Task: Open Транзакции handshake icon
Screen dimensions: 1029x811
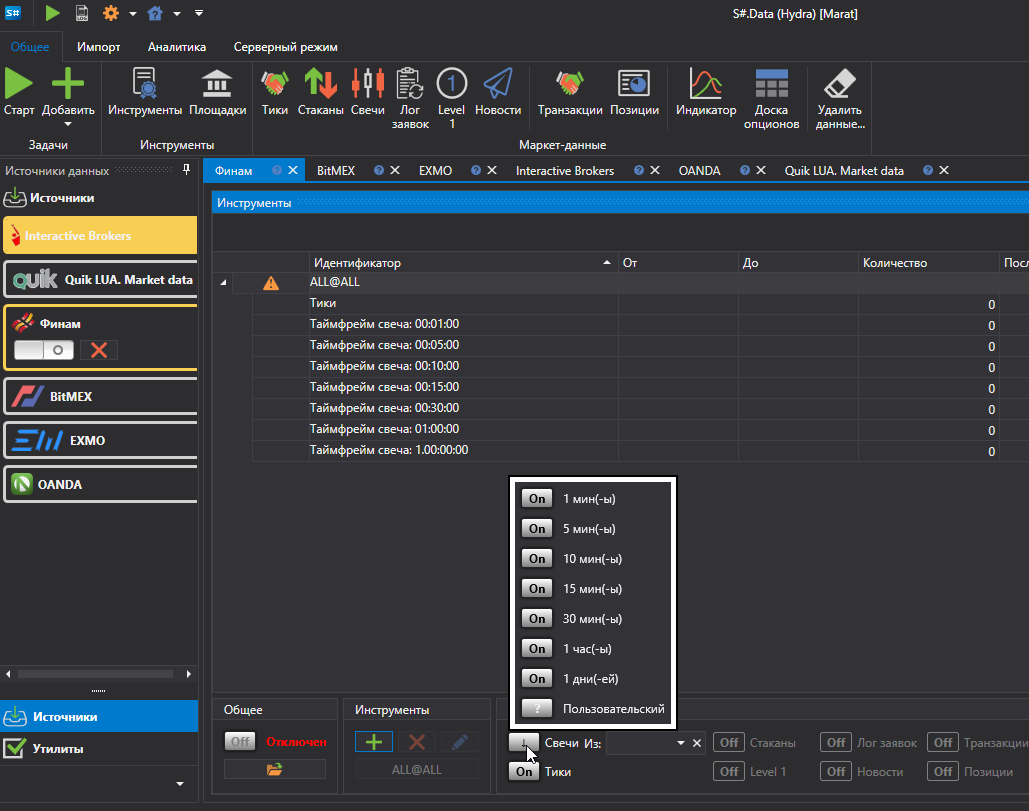Action: [570, 84]
